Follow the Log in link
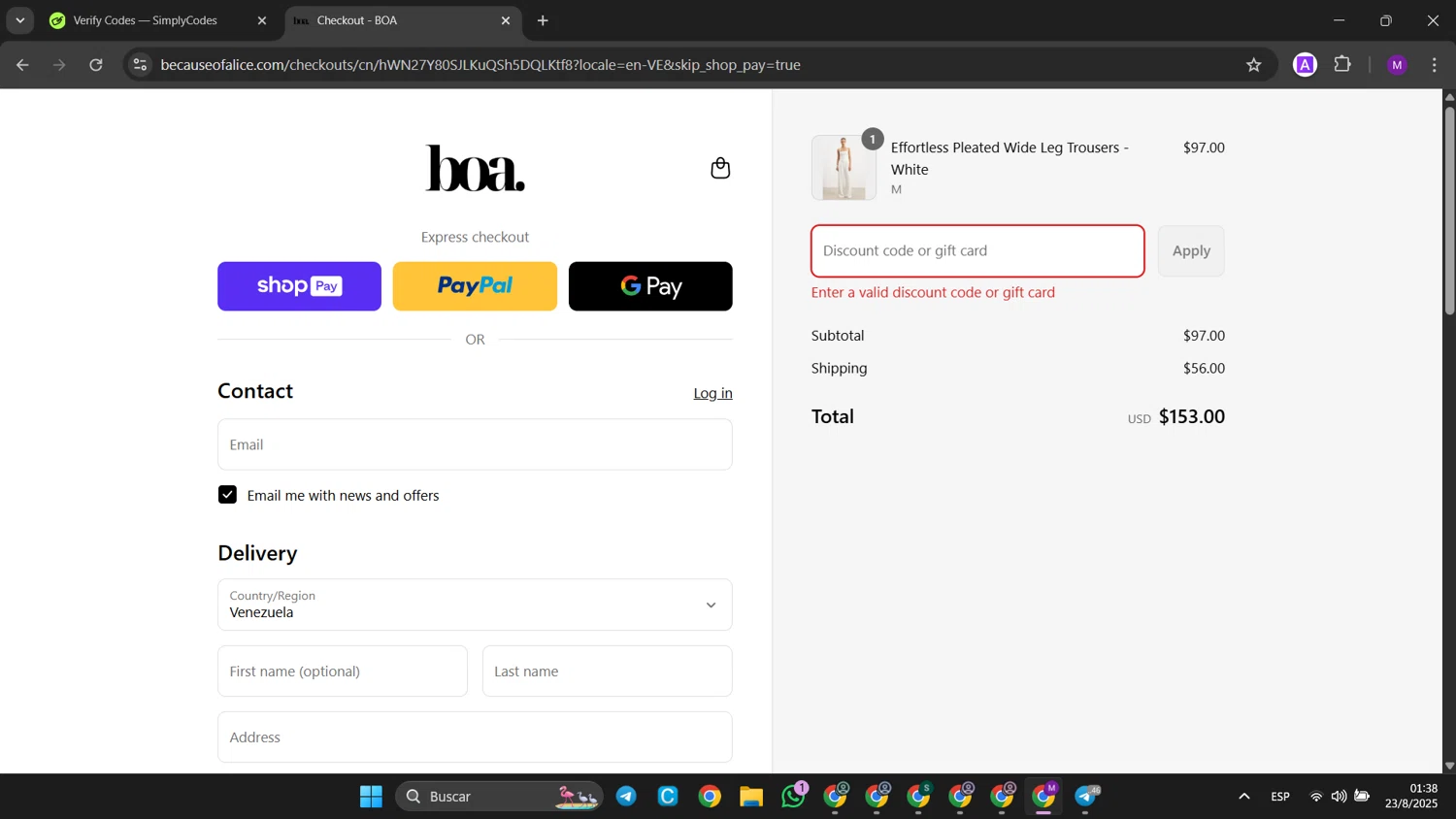 coord(712,393)
